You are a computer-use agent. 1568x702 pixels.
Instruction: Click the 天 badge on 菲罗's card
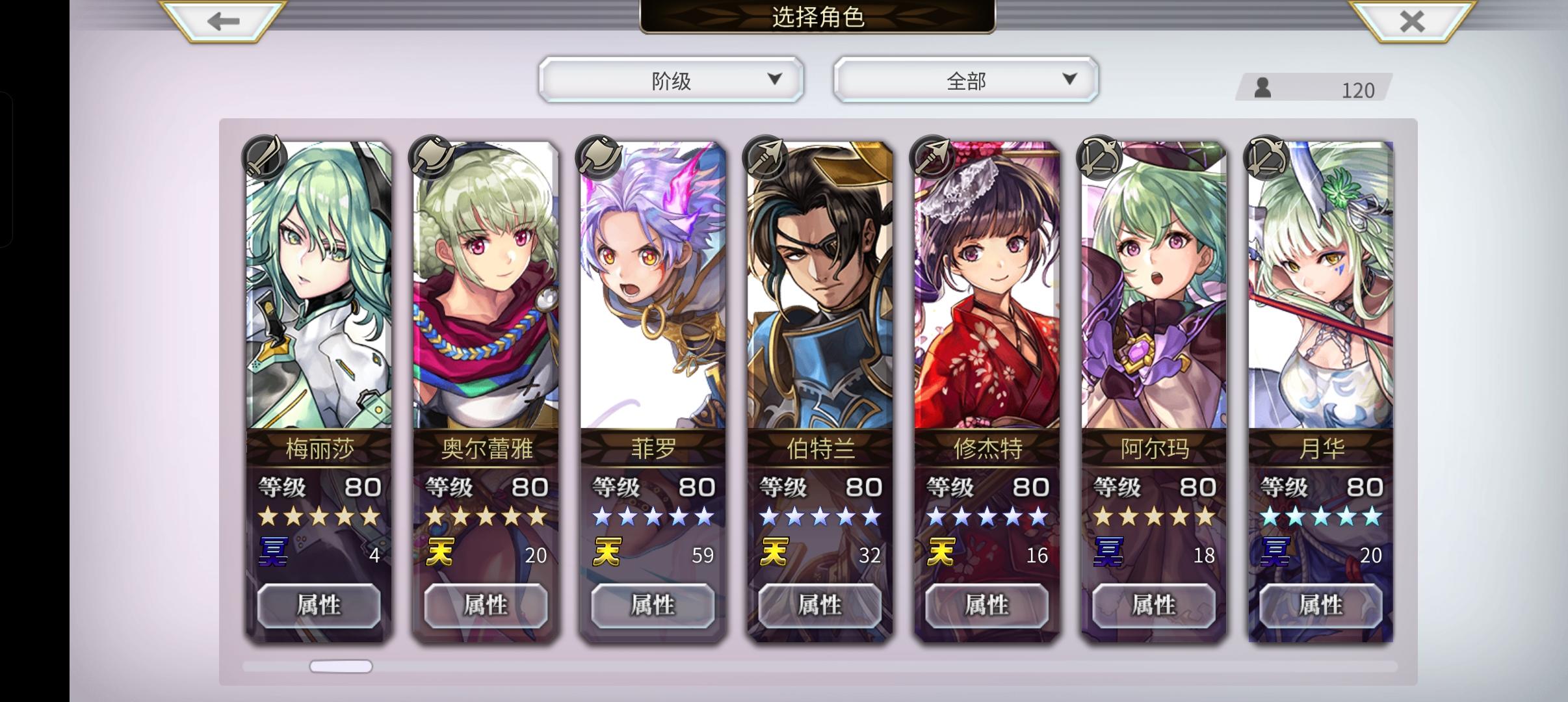coord(607,552)
